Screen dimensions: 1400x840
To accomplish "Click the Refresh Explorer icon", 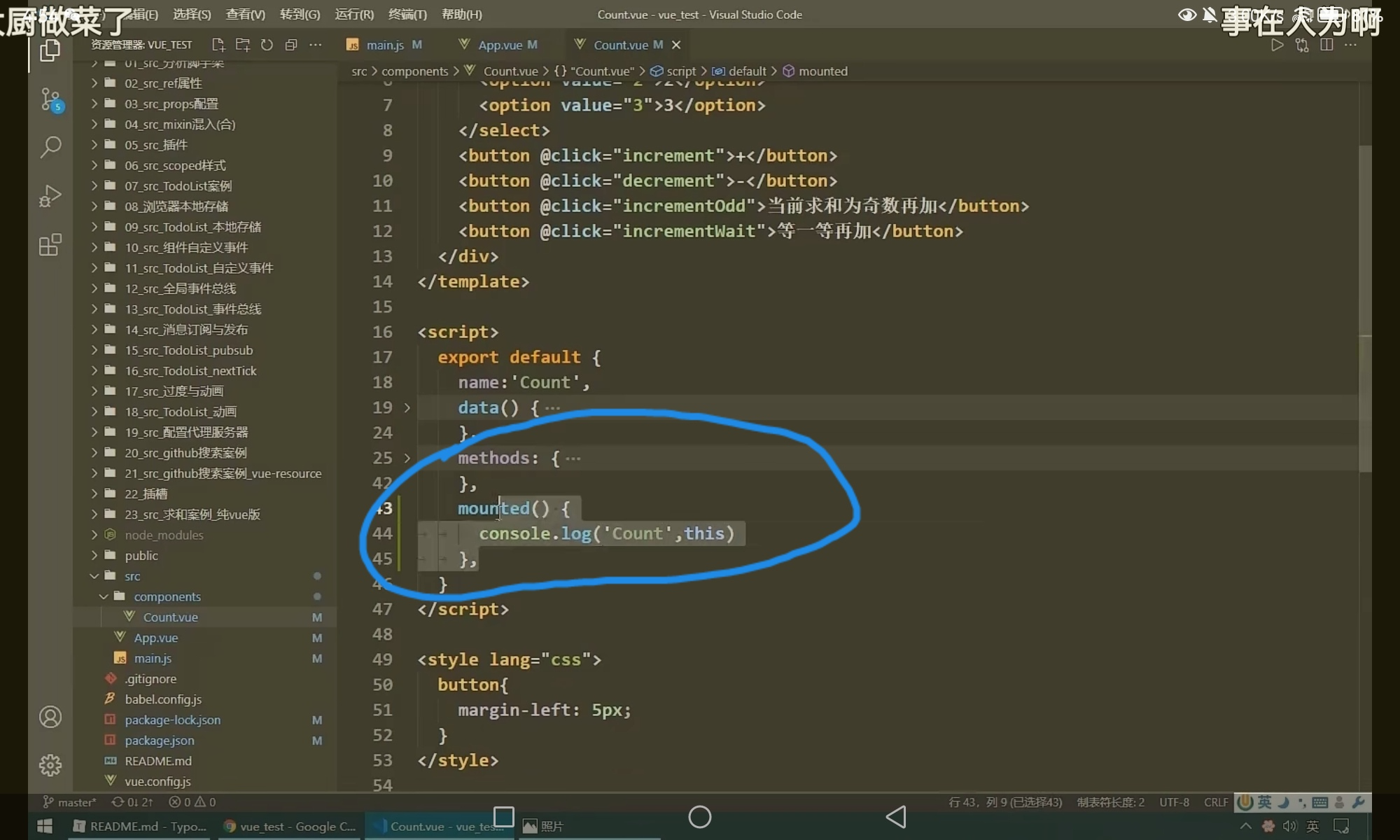I will pyautogui.click(x=267, y=45).
